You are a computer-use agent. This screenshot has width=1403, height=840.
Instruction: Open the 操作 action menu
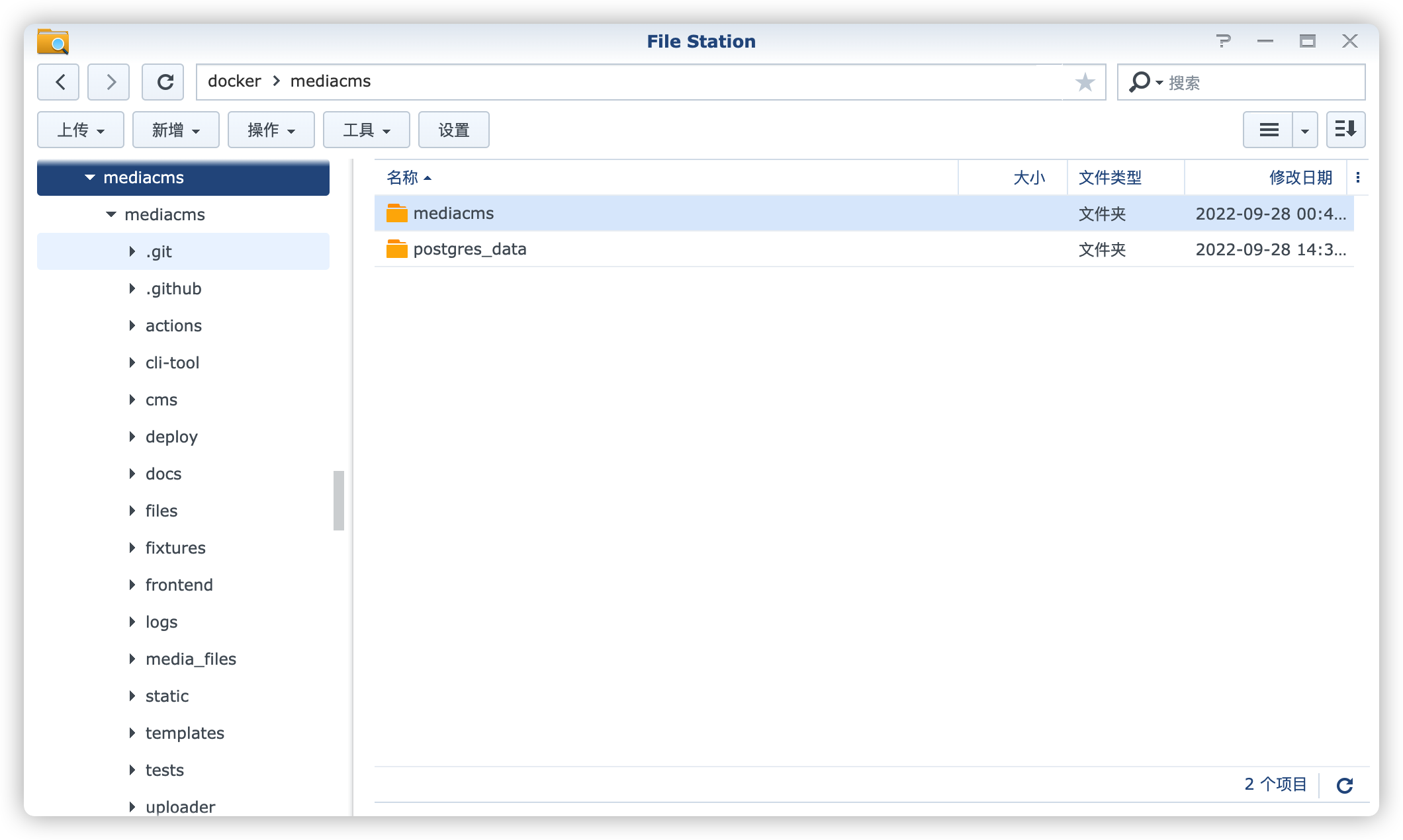pos(271,130)
